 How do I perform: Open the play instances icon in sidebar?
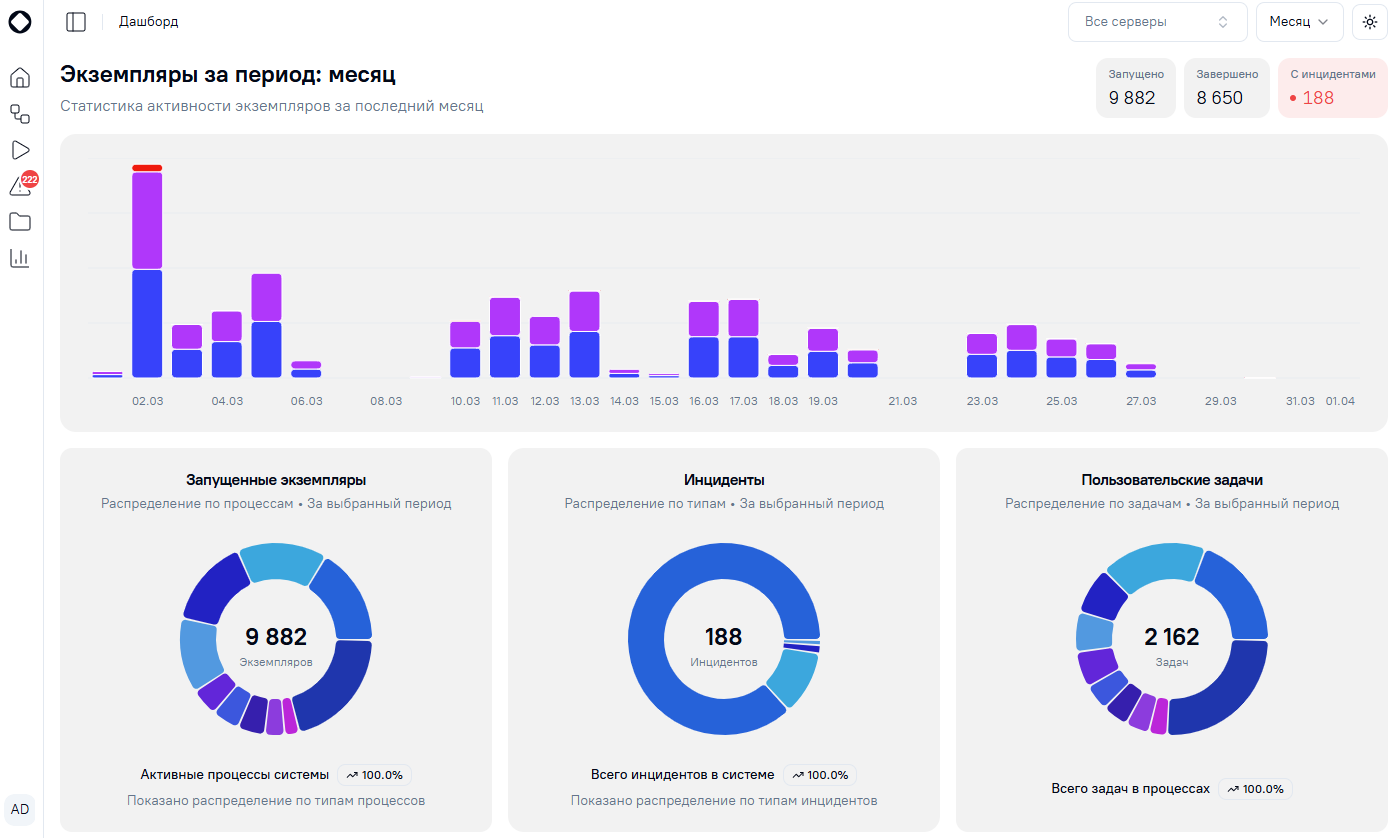(20, 150)
